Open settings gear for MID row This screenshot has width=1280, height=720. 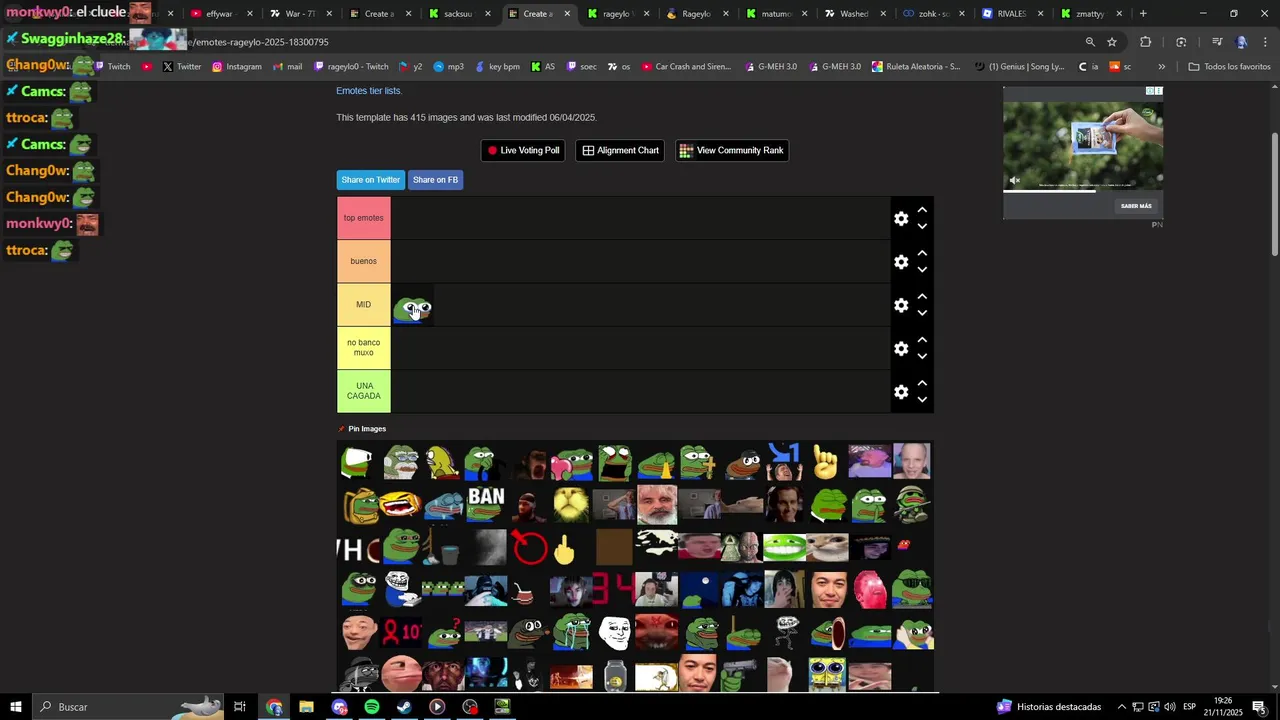tap(901, 305)
